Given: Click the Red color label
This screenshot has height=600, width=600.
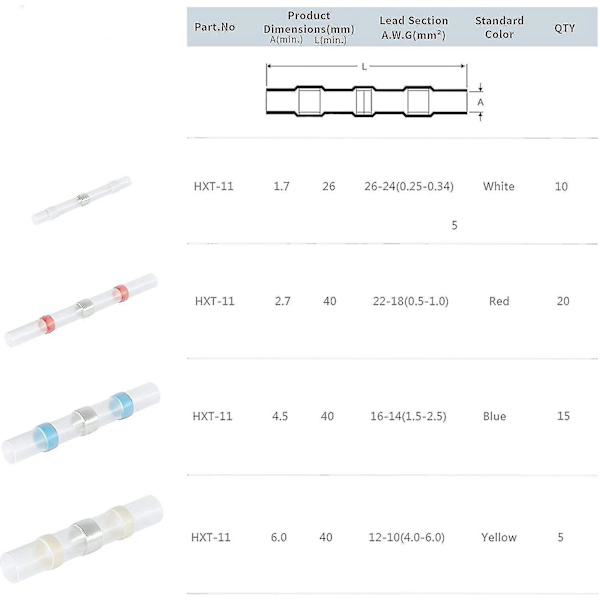Looking at the screenshot, I should [x=499, y=301].
